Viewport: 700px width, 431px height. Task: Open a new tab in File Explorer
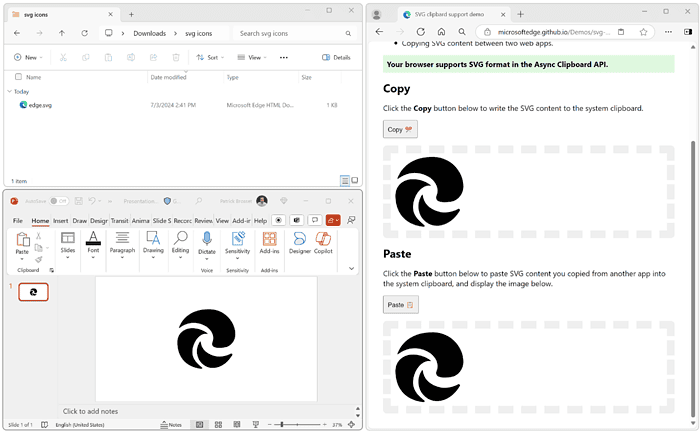coord(131,14)
